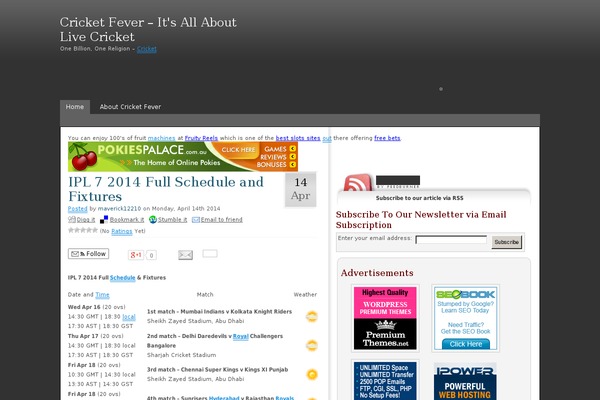Open IPL 7 2014 Full Schedule article title

point(166,189)
